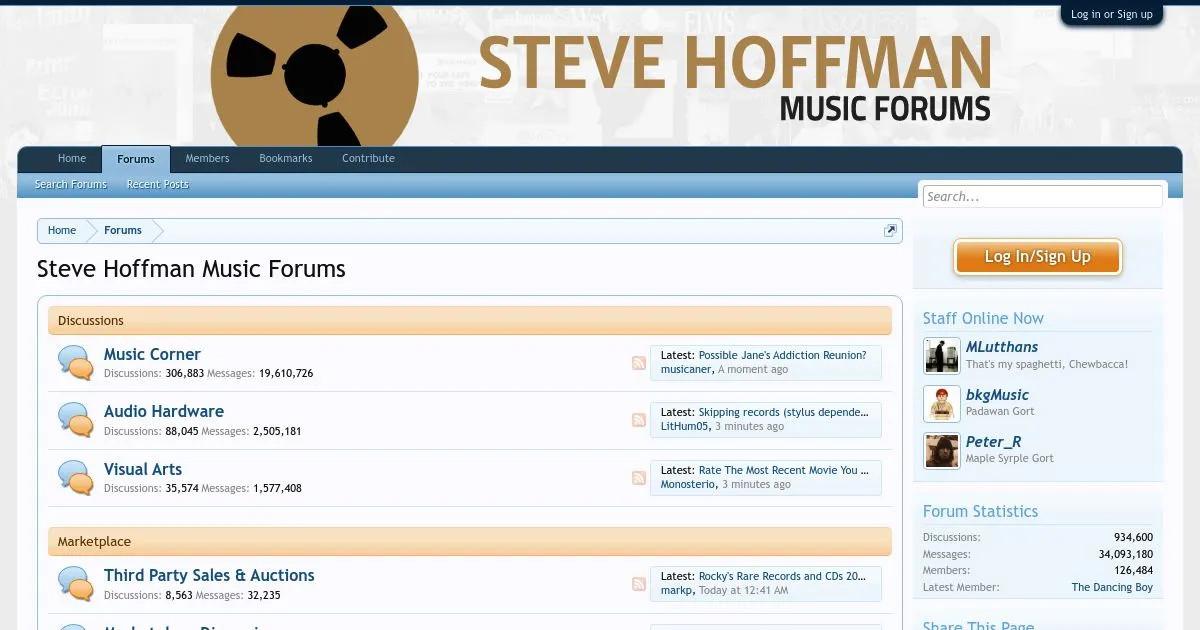Click the Staff Online Now heading
The image size is (1200, 630).
click(x=983, y=318)
